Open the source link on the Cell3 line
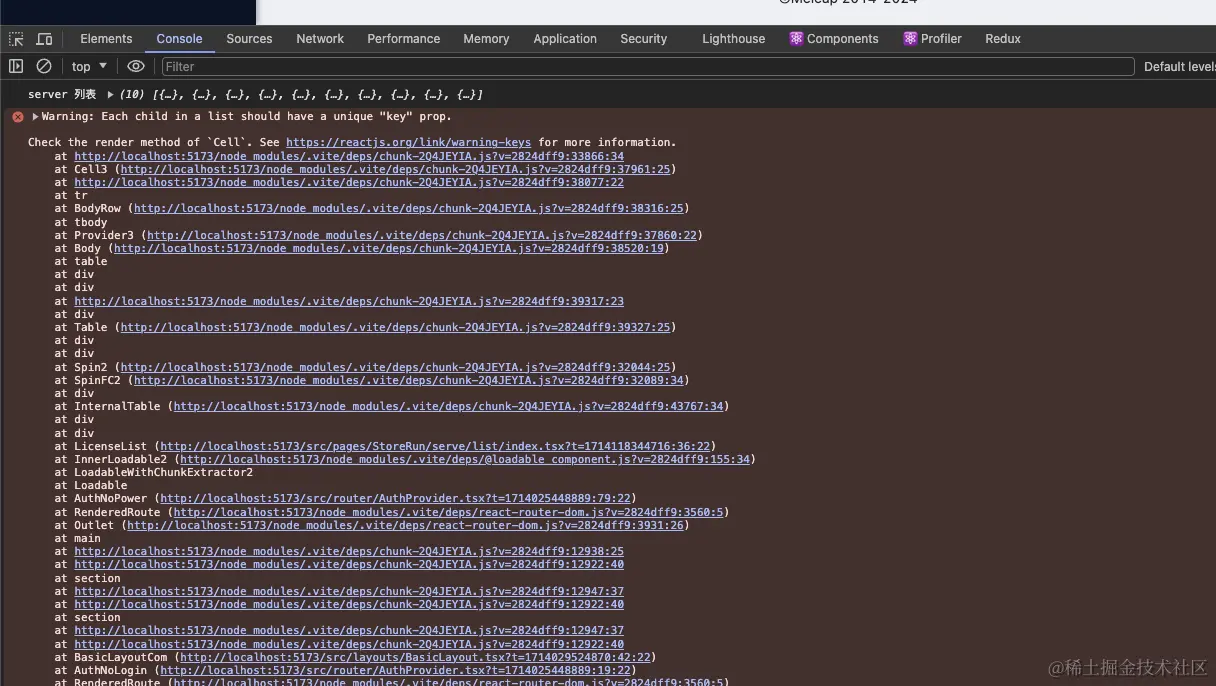The height and width of the screenshot is (686, 1216). (x=395, y=169)
